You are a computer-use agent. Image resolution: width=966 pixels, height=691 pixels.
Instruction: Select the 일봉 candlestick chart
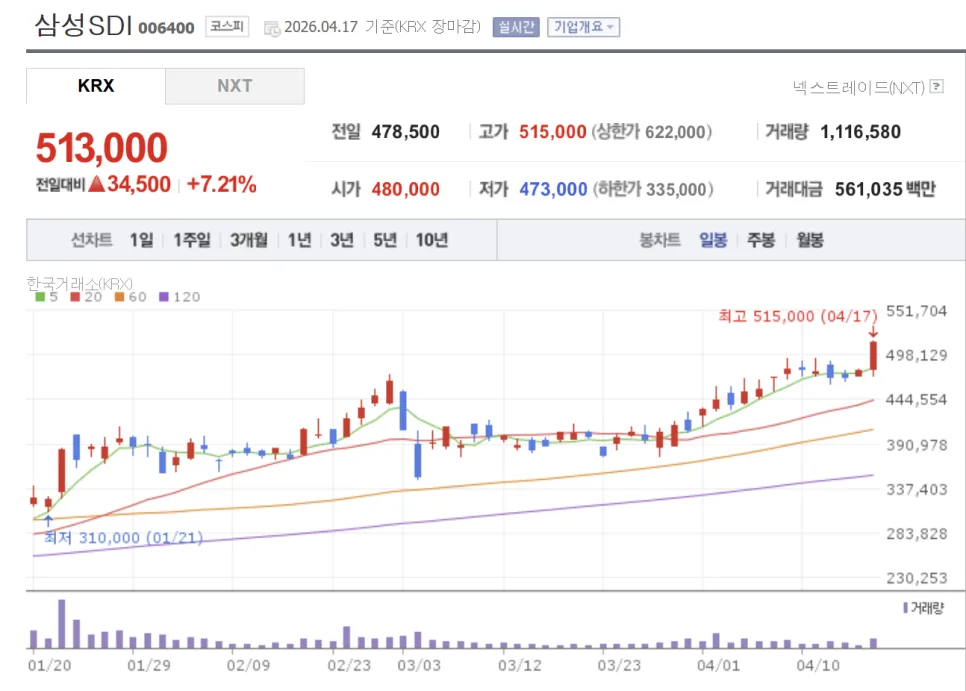coord(713,240)
